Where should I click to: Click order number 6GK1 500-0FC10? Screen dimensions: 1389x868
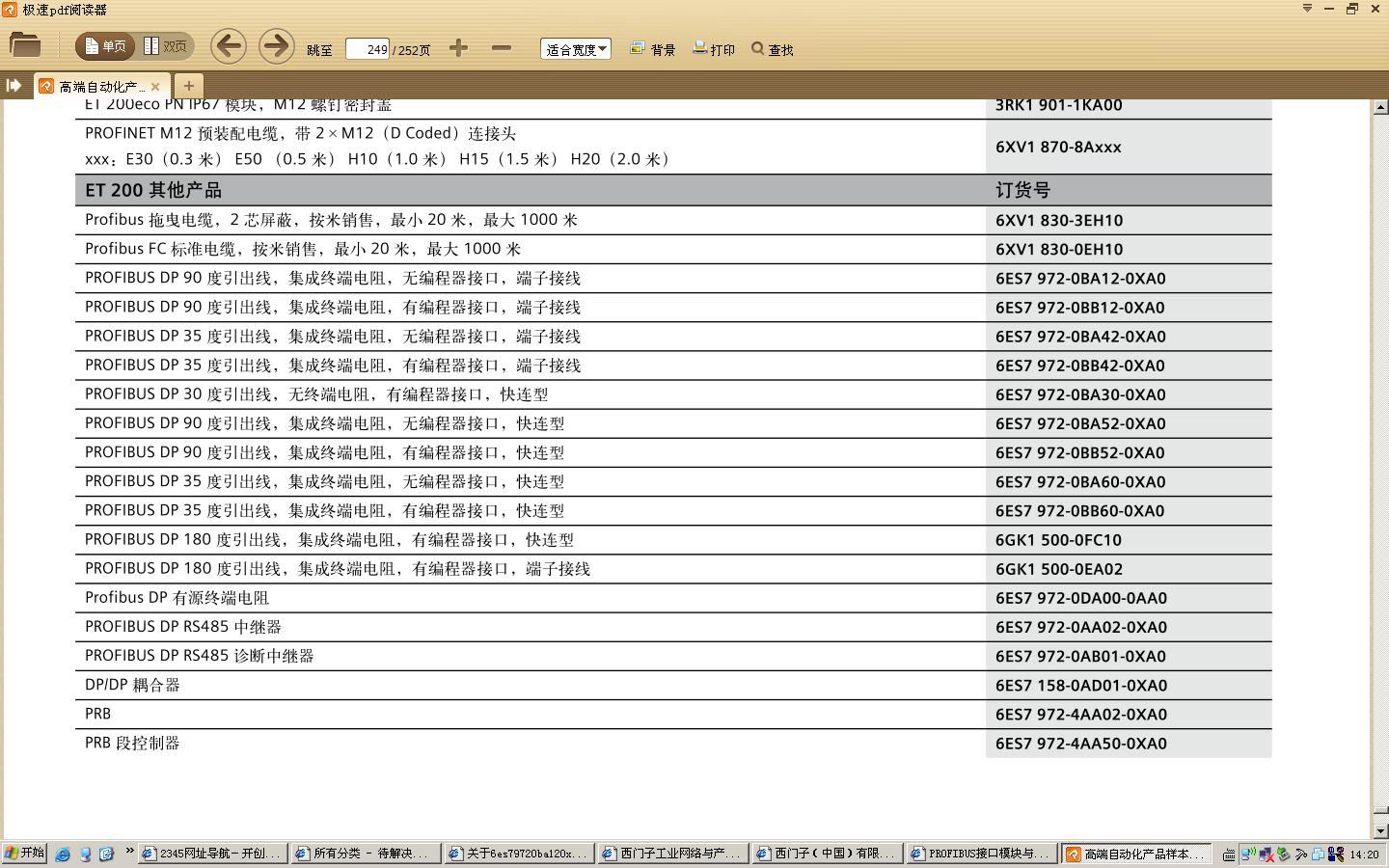pyautogui.click(x=1058, y=540)
